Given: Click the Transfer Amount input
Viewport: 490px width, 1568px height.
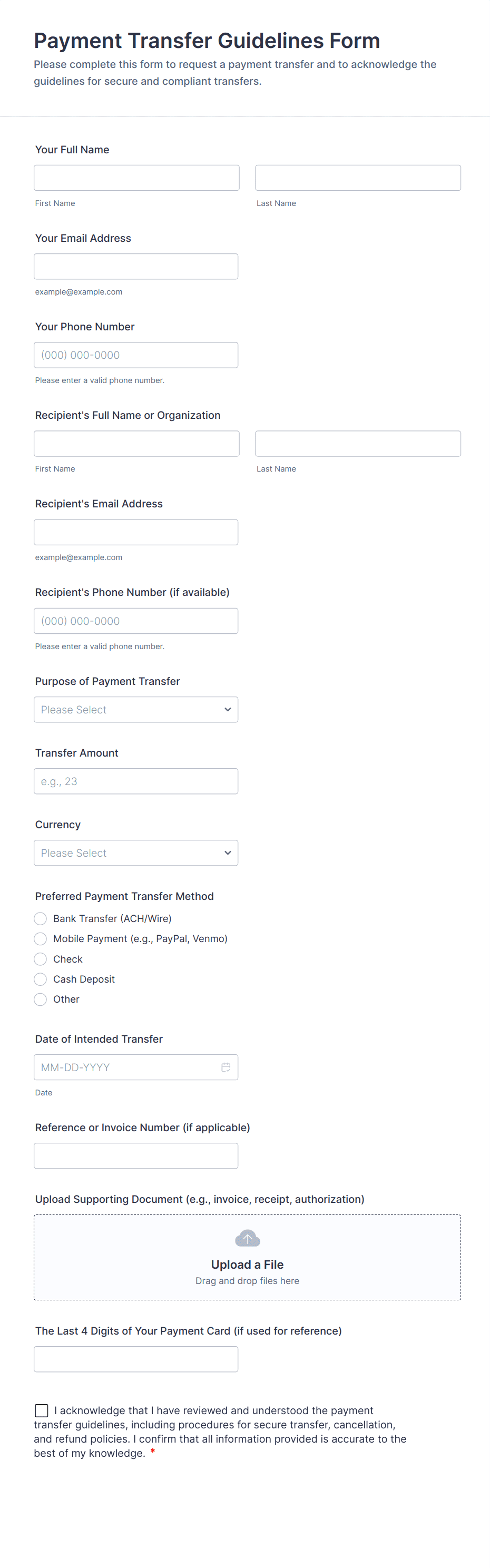Looking at the screenshot, I should (136, 781).
